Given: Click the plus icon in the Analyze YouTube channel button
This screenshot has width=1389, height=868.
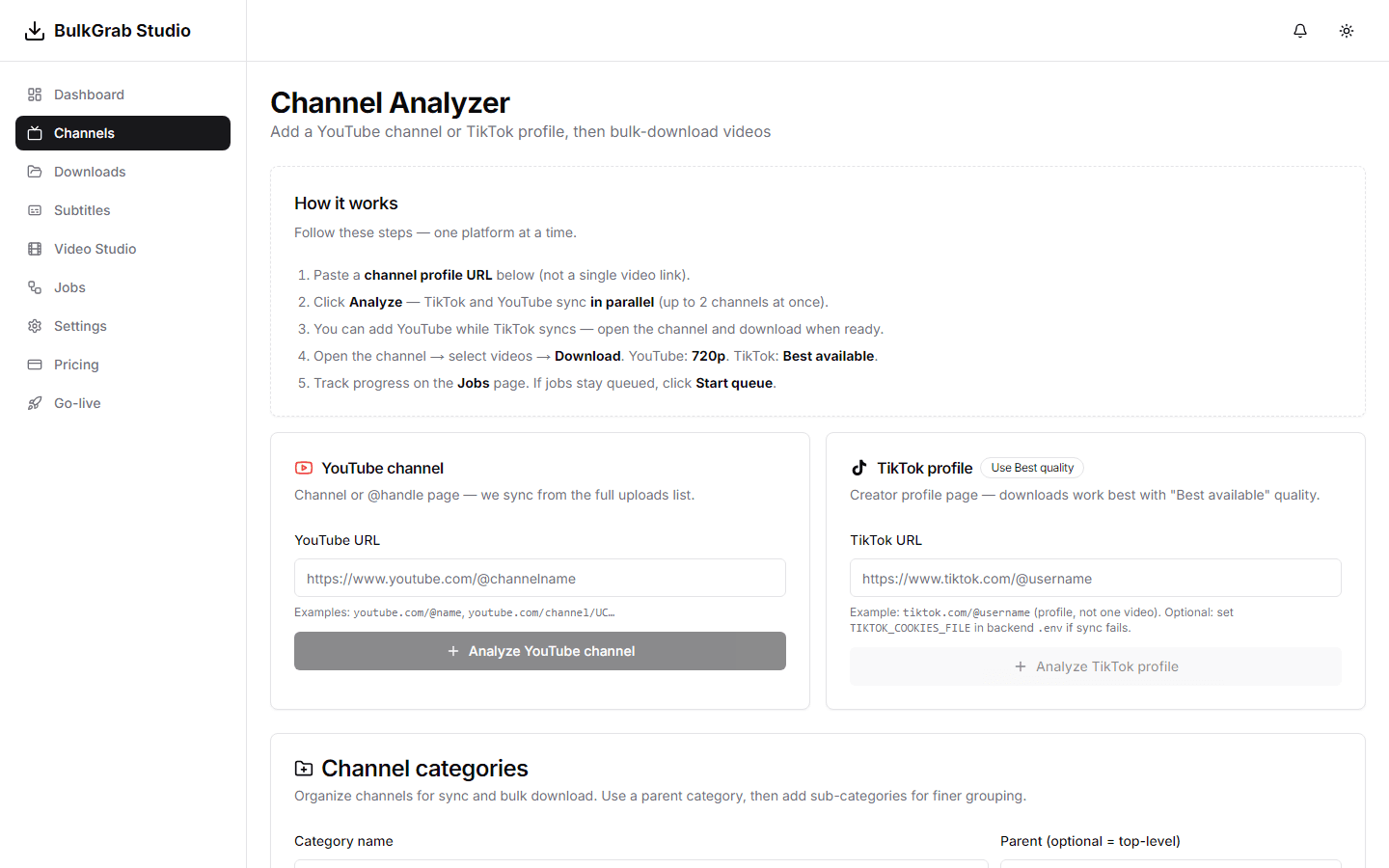Looking at the screenshot, I should pos(453,651).
